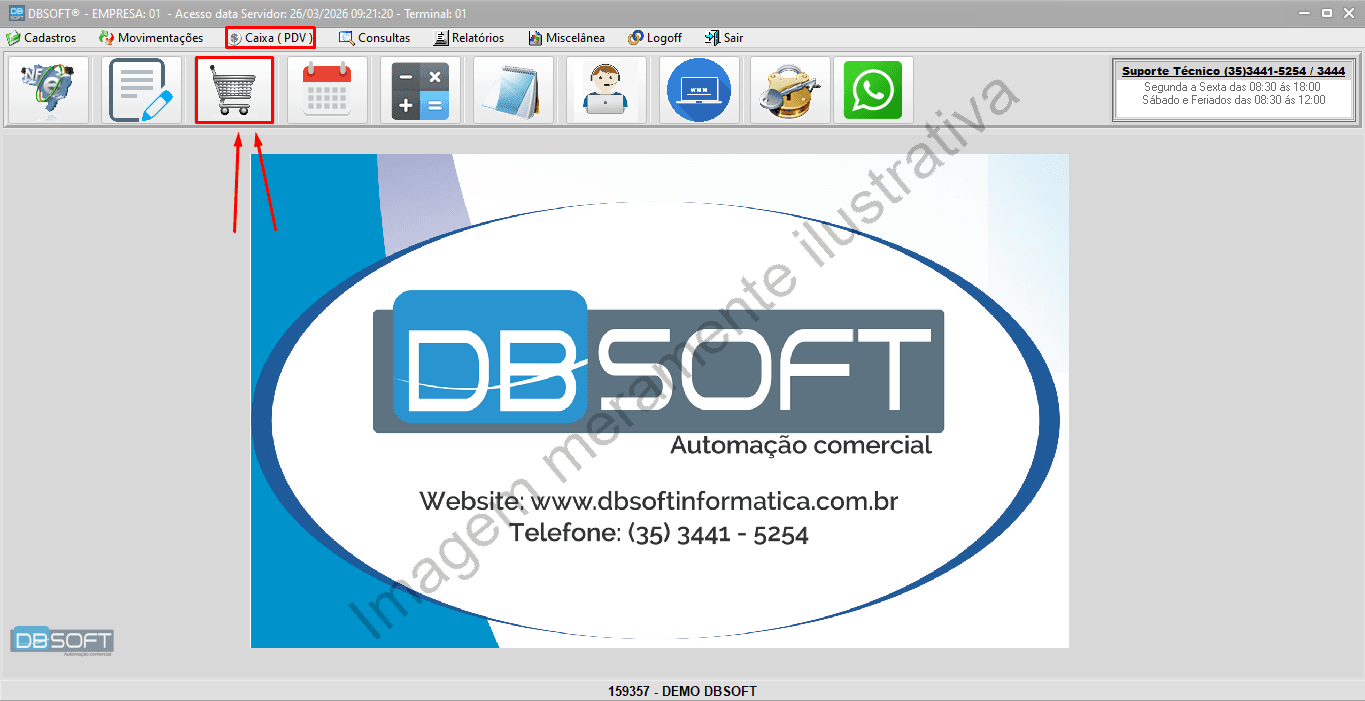The width and height of the screenshot is (1365, 701).
Task: Open the Cadastros menu
Action: 44,38
